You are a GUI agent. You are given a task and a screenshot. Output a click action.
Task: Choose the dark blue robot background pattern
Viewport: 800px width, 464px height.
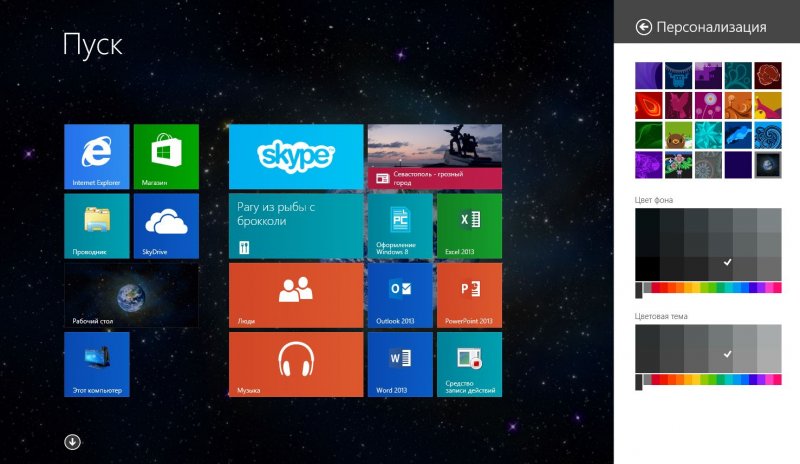(x=679, y=76)
